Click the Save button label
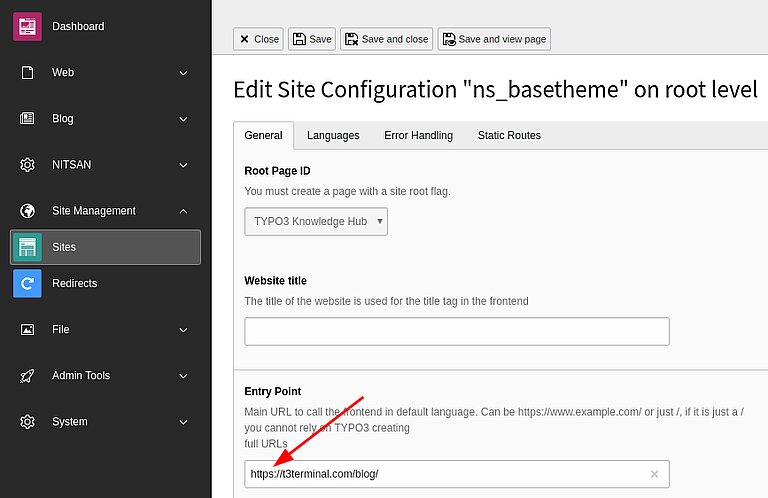Image resolution: width=768 pixels, height=498 pixels. tap(320, 39)
